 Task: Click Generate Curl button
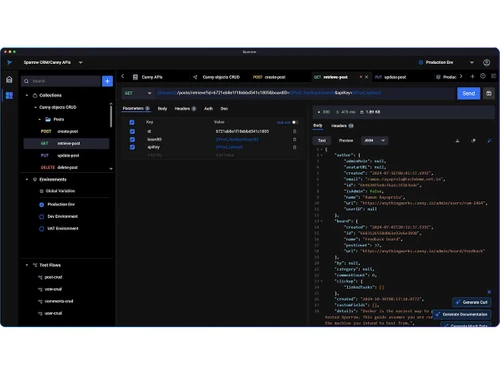(472, 302)
